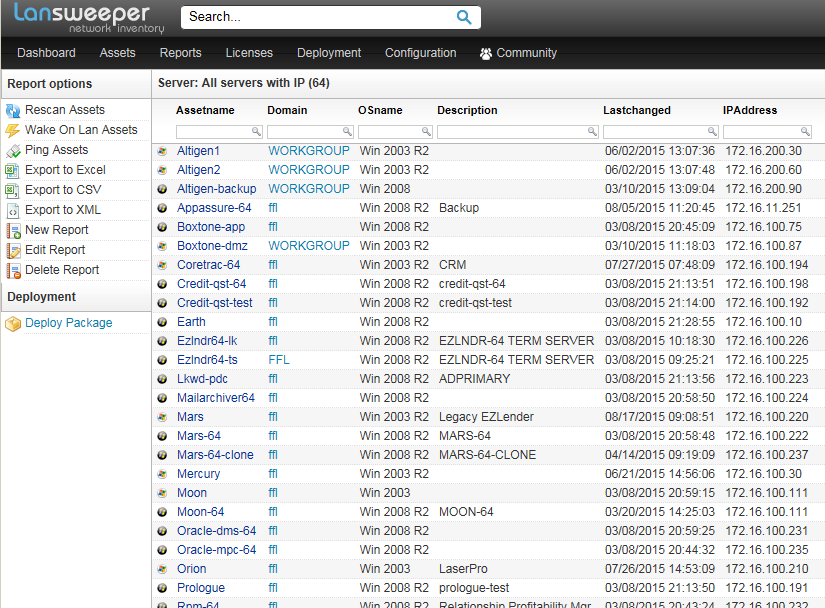Sort by Lastchanged column header
The height and width of the screenshot is (608, 825).
tap(637, 110)
